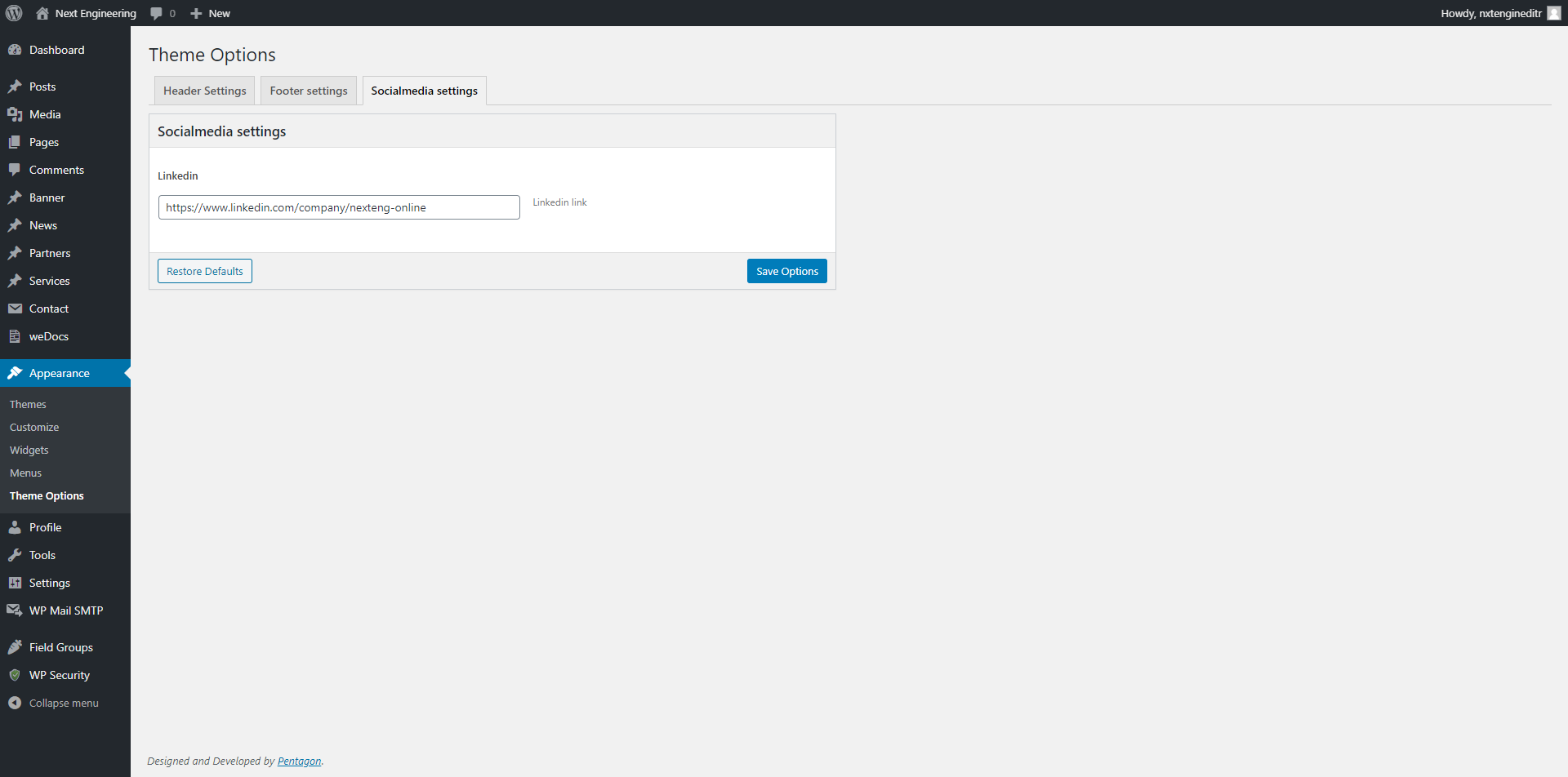Screen dimensions: 1568x777
Task: Click the Restore Defaults button
Action: [x=205, y=271]
